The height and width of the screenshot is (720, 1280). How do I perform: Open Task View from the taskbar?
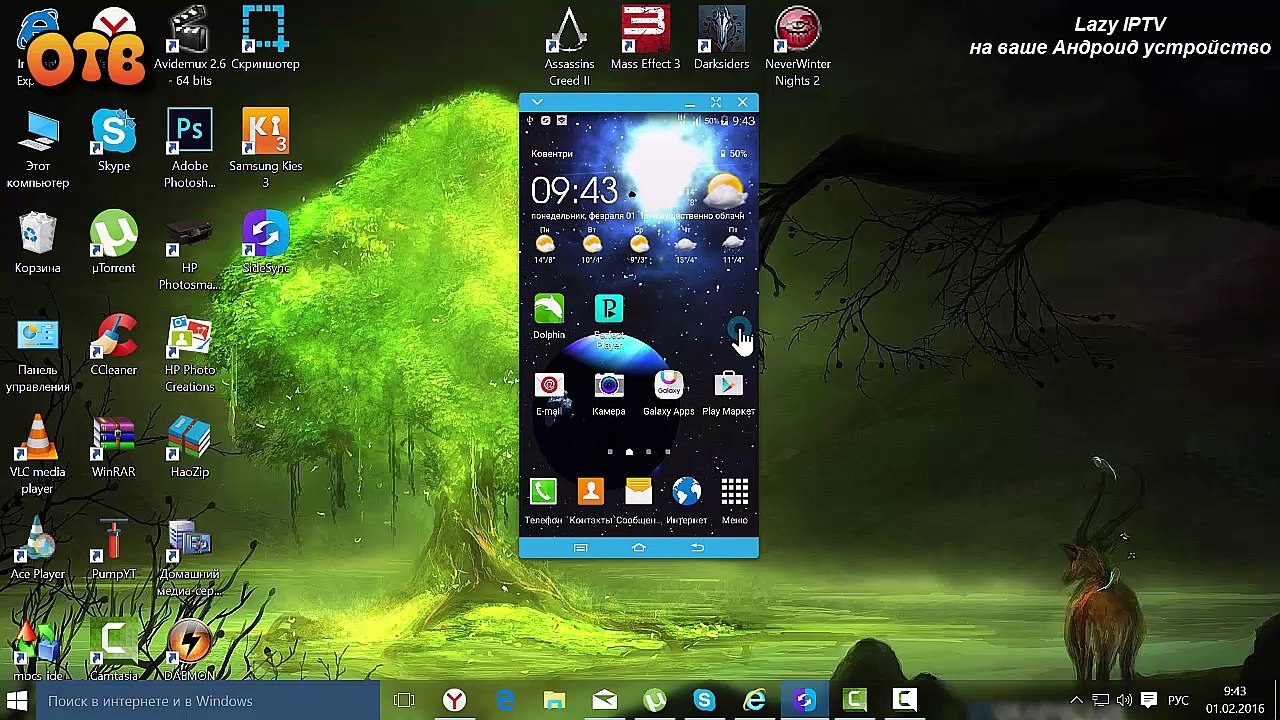[404, 701]
